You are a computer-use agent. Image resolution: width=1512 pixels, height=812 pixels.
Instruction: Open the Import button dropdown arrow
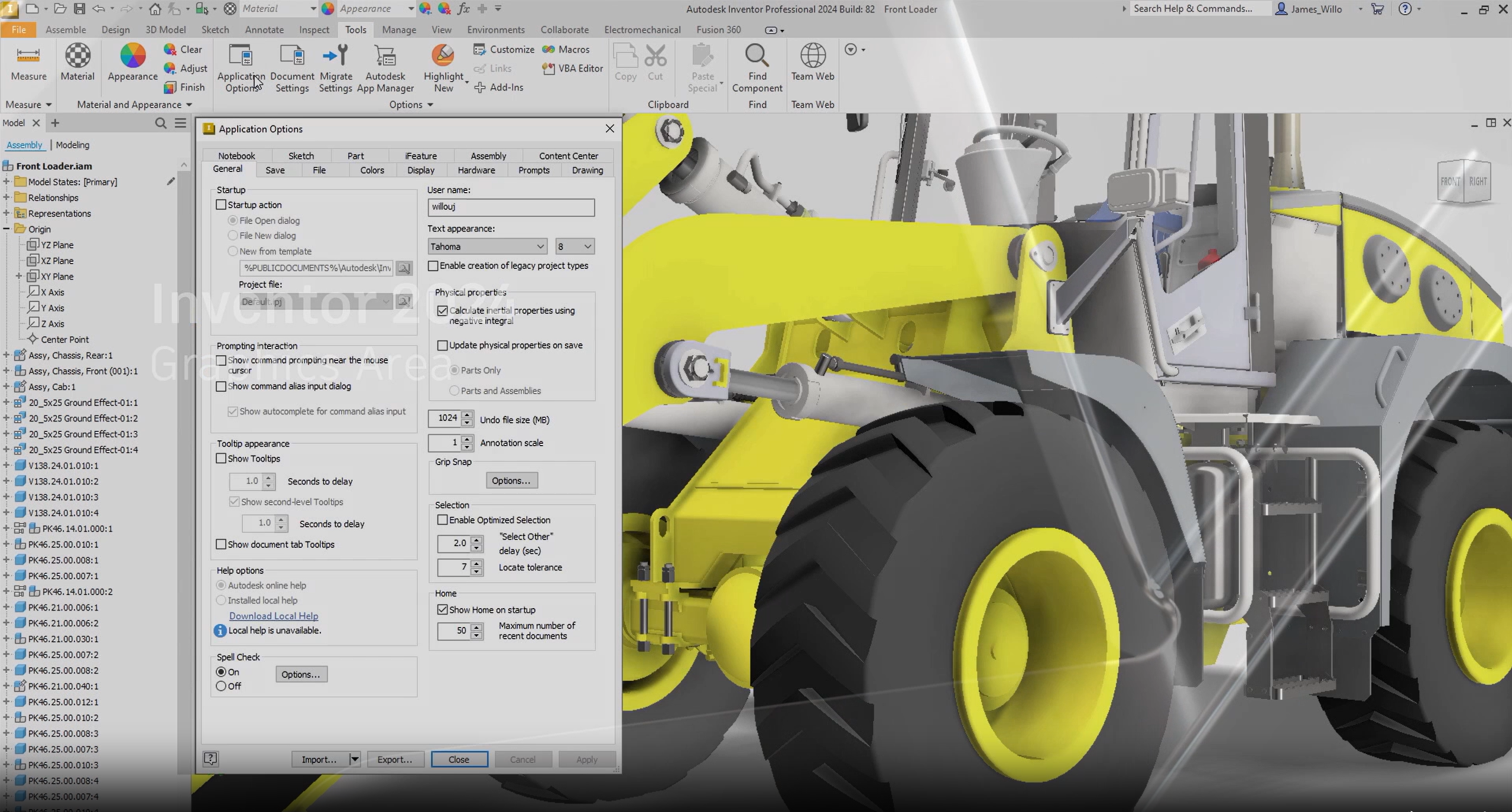click(354, 759)
